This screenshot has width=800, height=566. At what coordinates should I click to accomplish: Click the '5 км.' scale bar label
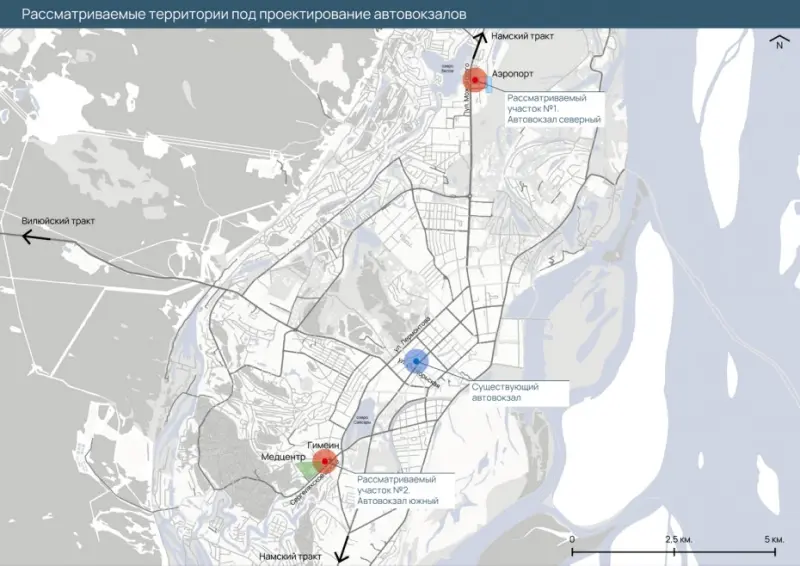click(774, 539)
